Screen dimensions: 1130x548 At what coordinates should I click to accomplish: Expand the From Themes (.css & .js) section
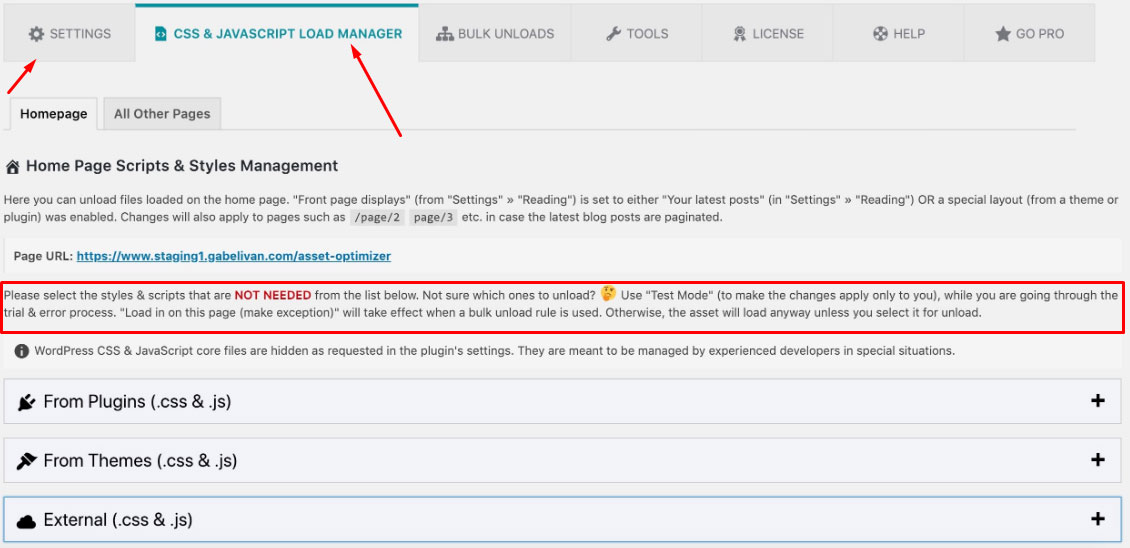tap(562, 460)
